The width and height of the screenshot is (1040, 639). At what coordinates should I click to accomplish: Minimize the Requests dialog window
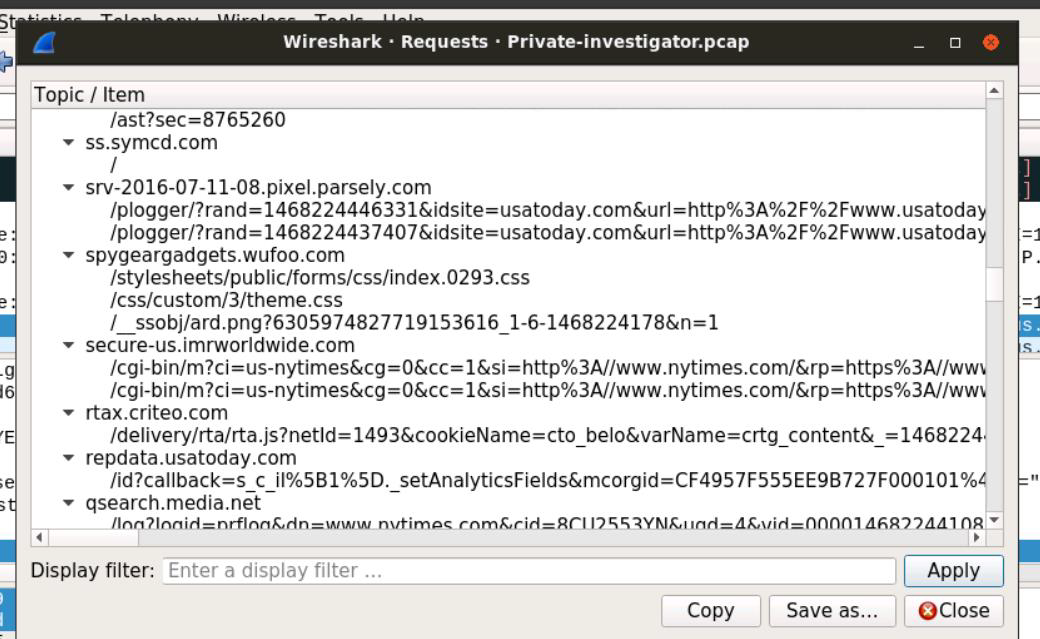coord(919,43)
